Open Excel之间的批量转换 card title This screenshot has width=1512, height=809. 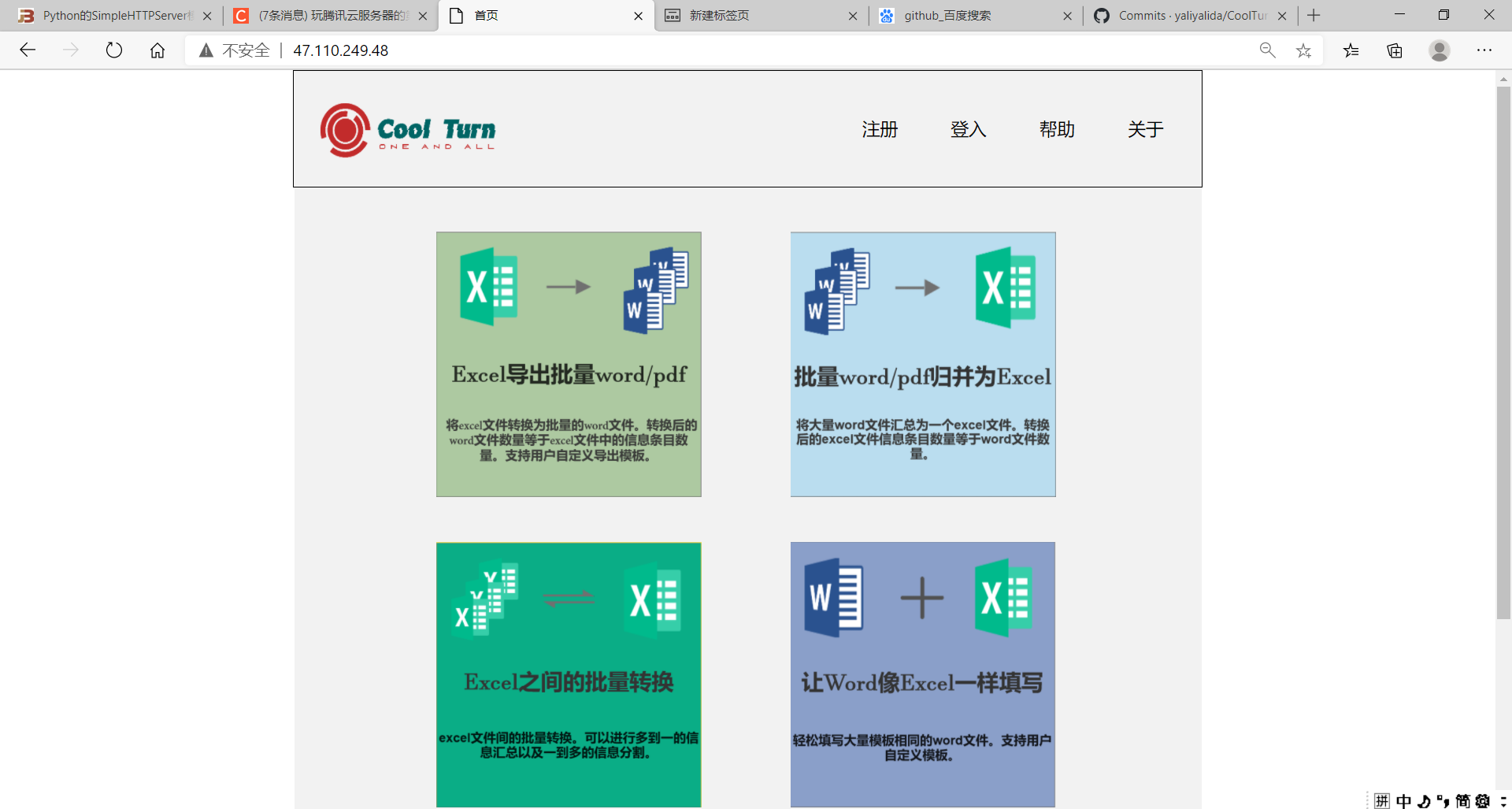pos(569,681)
